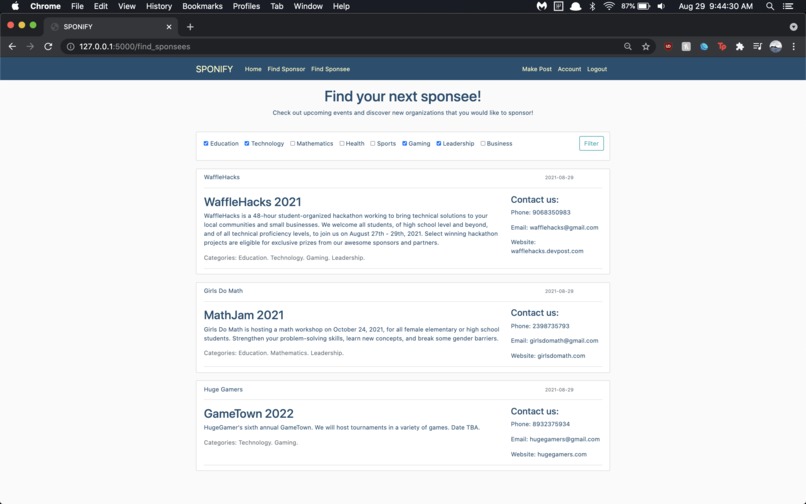Viewport: 806px width, 504px height.
Task: Bookmark this page with the star icon
Action: point(646,46)
